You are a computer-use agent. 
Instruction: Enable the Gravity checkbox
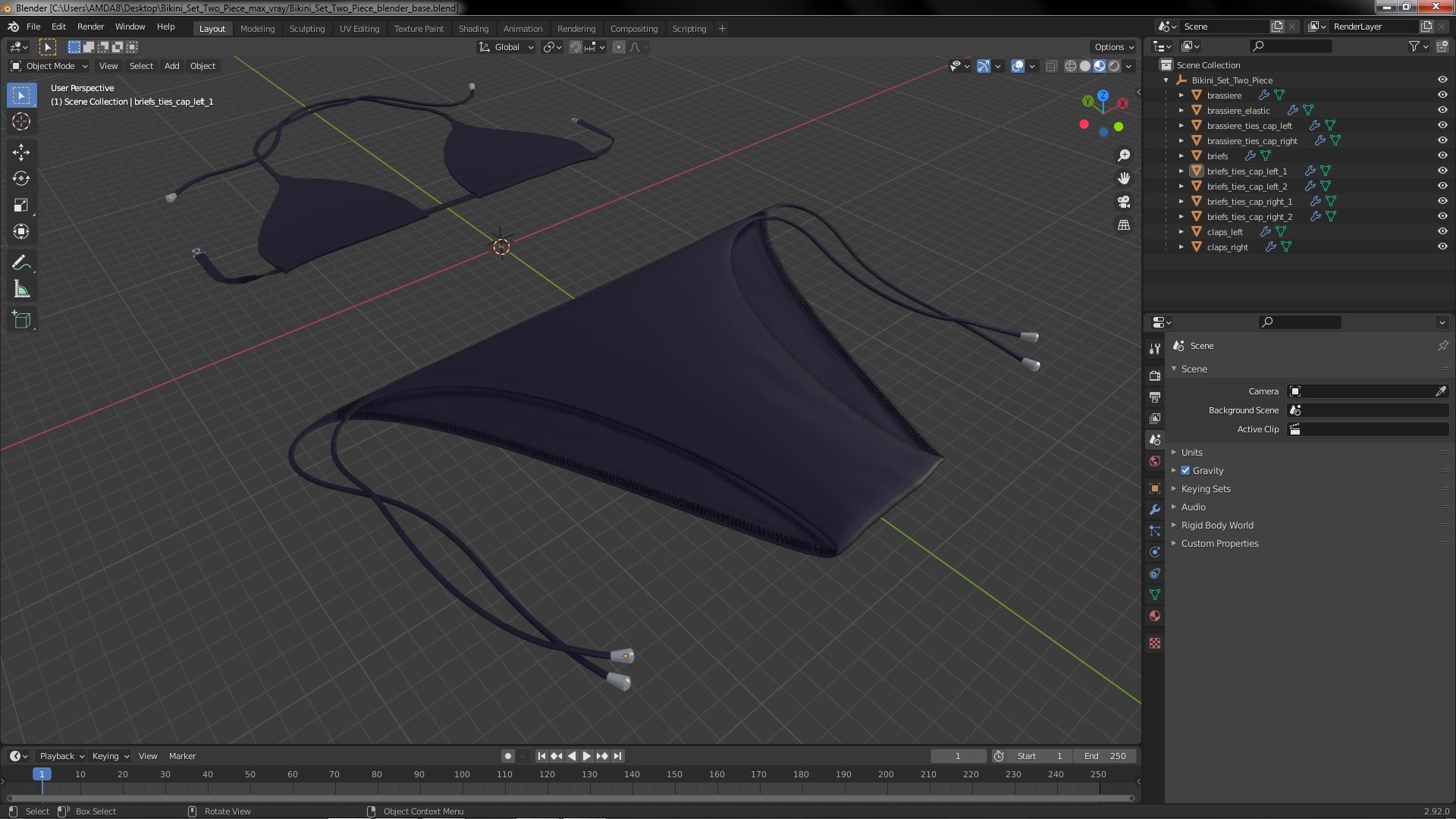(1185, 470)
